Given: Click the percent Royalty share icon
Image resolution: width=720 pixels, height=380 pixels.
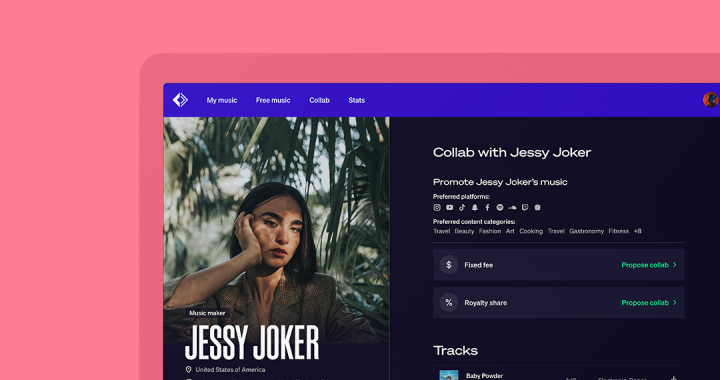Looking at the screenshot, I should (x=449, y=302).
